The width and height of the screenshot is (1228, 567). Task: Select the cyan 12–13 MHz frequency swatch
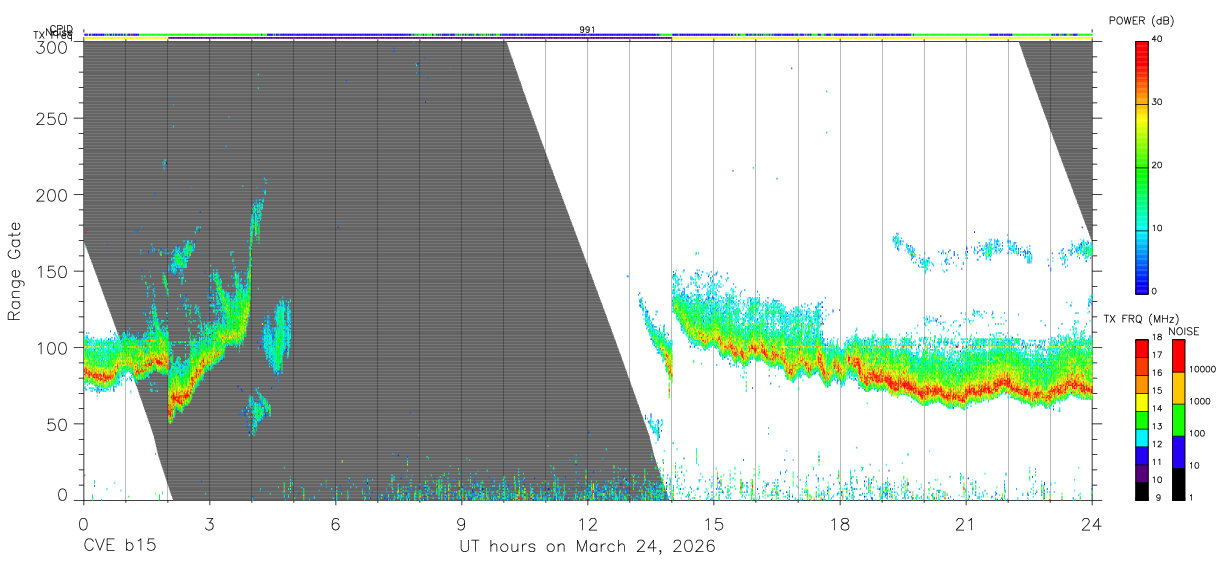[1141, 438]
